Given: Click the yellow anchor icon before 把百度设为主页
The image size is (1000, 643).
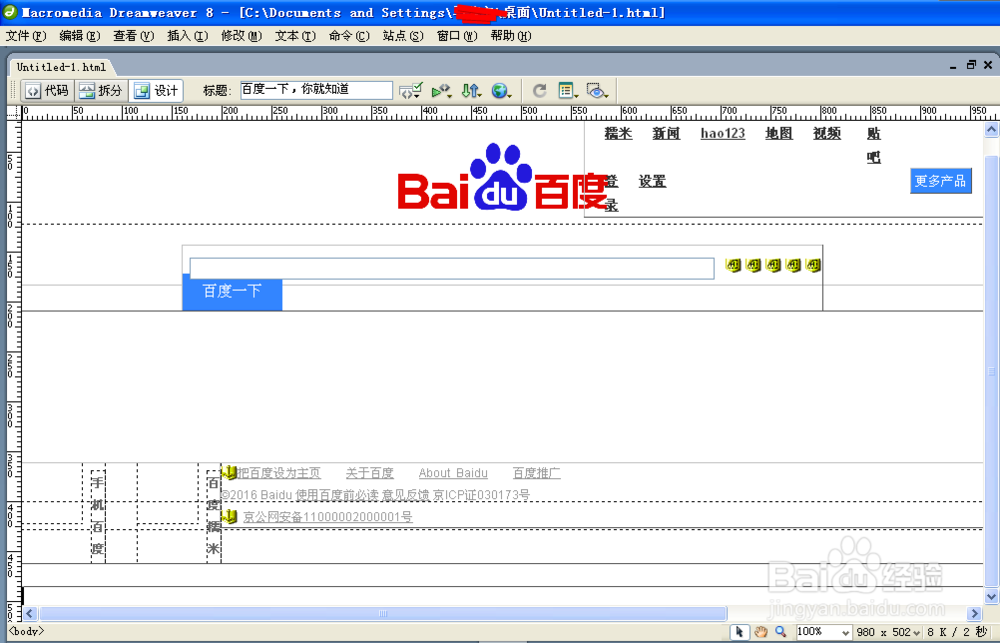Looking at the screenshot, I should (229, 473).
